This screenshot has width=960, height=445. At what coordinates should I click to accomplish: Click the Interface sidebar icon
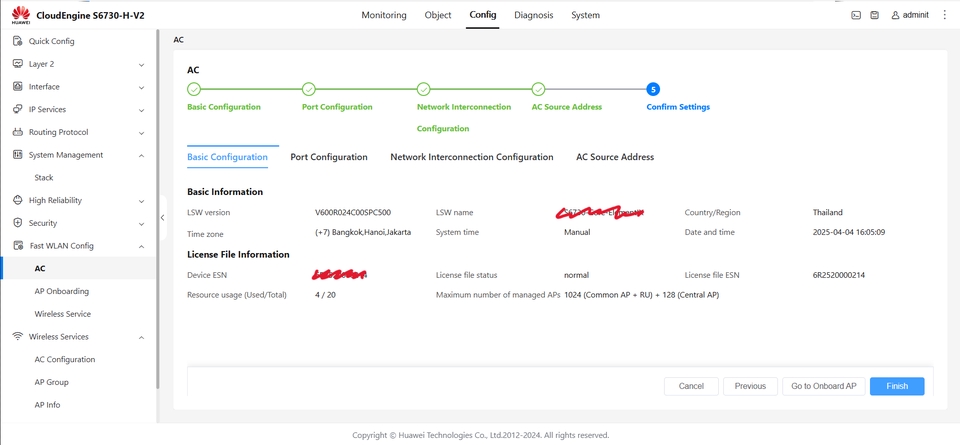(18, 87)
